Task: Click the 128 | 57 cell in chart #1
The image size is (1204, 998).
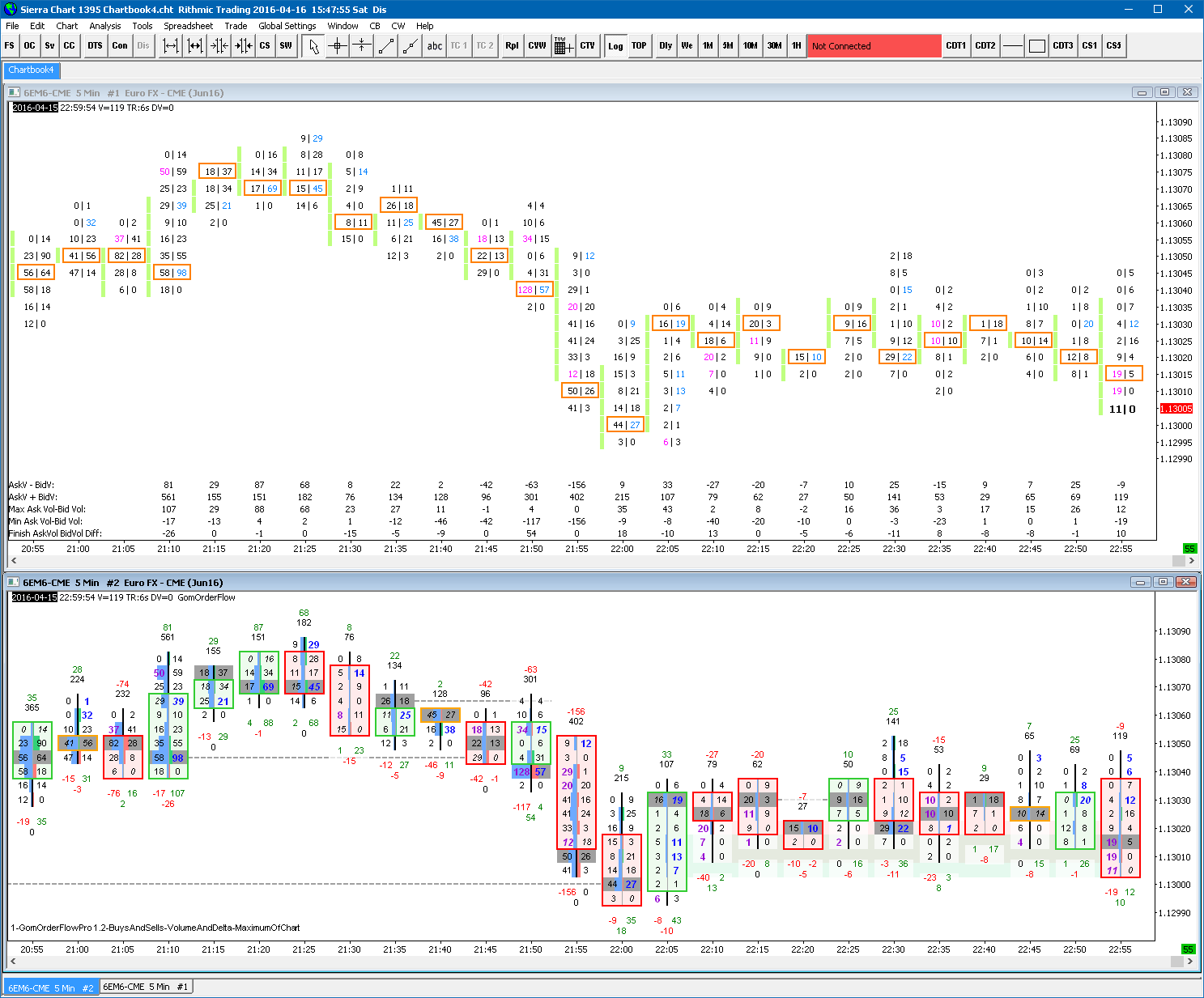Action: click(x=534, y=290)
